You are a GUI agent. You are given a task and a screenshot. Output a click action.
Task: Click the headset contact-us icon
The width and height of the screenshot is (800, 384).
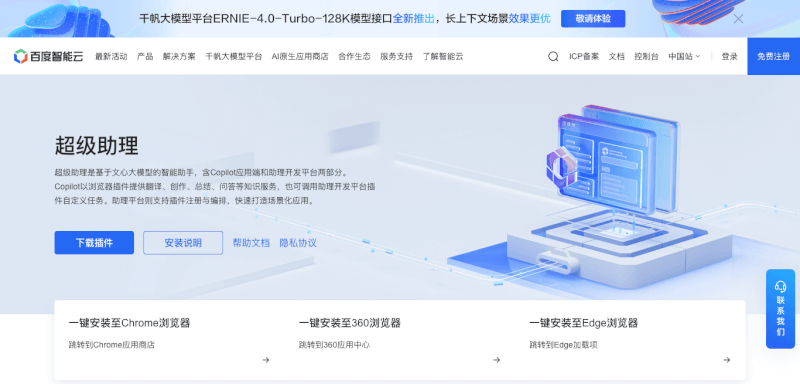(x=781, y=286)
